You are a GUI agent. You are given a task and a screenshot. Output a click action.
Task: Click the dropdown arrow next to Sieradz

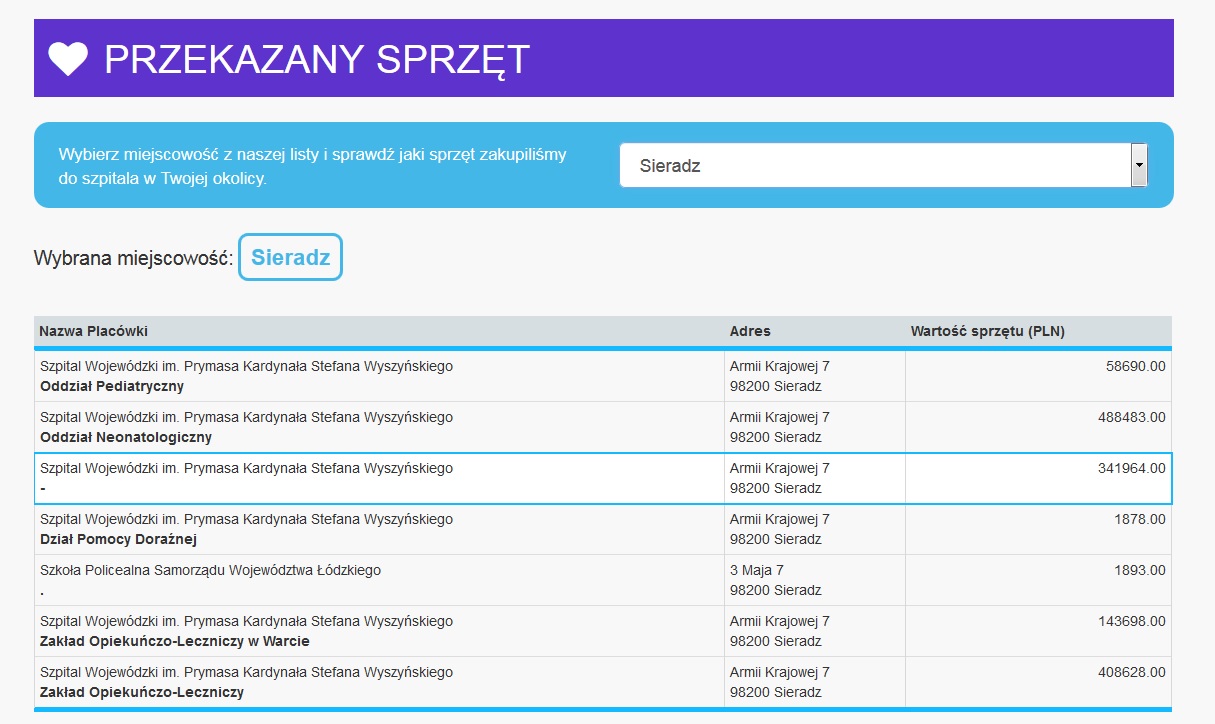[x=1138, y=166]
